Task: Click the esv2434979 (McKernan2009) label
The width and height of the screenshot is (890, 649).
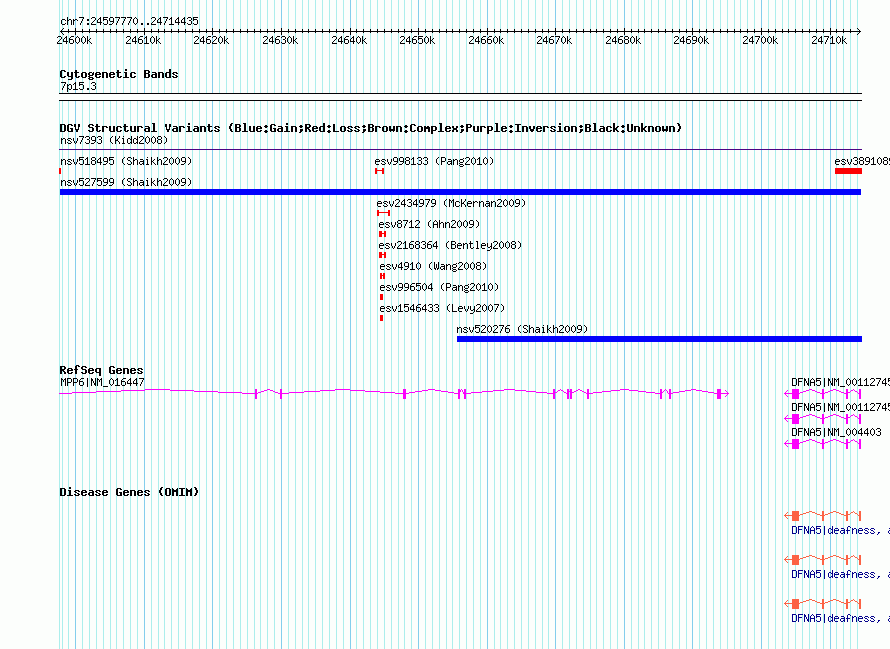Action: 451,203
